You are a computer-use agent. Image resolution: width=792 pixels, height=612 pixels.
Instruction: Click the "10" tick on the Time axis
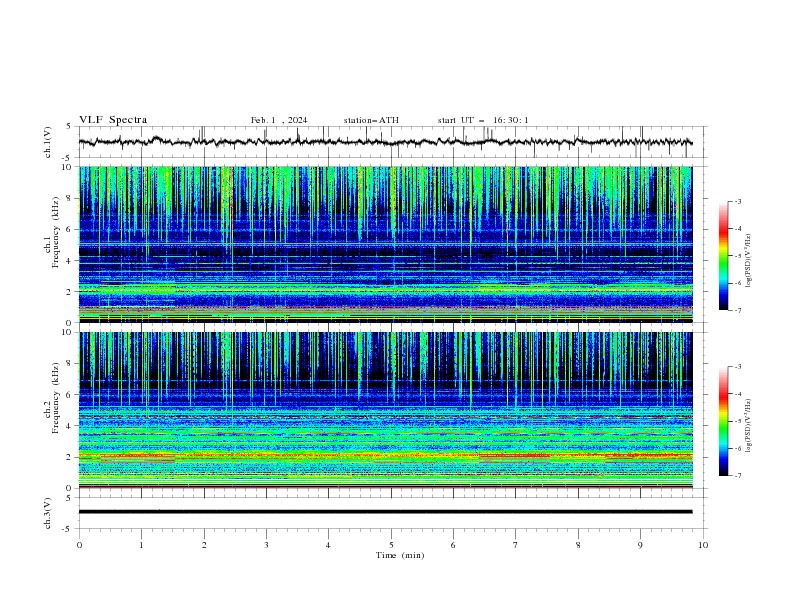(x=703, y=545)
